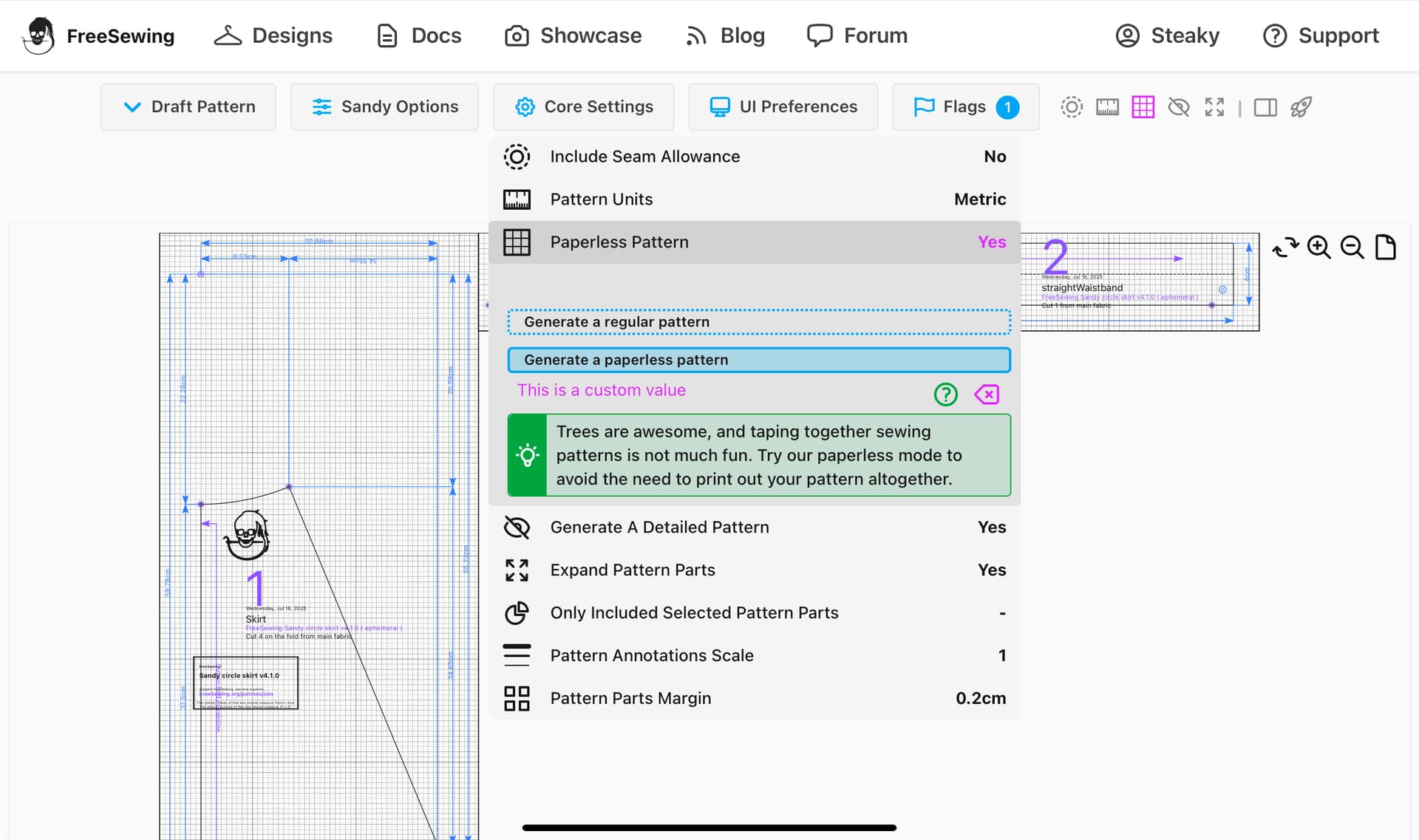Viewport: 1419px width, 840px height.
Task: Reset custom value with the clear icon
Action: pos(987,395)
